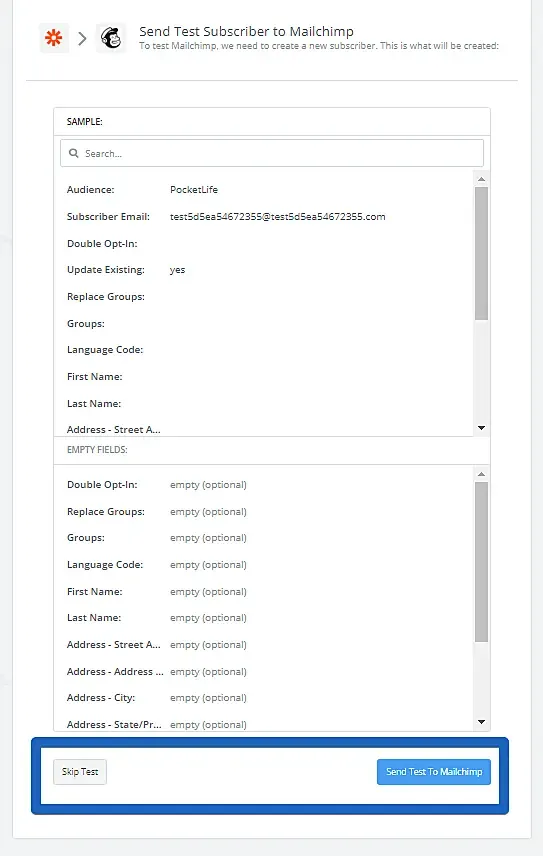This screenshot has height=856, width=543.
Task: Click the Mailchimp monkey logo icon
Action: coord(111,38)
